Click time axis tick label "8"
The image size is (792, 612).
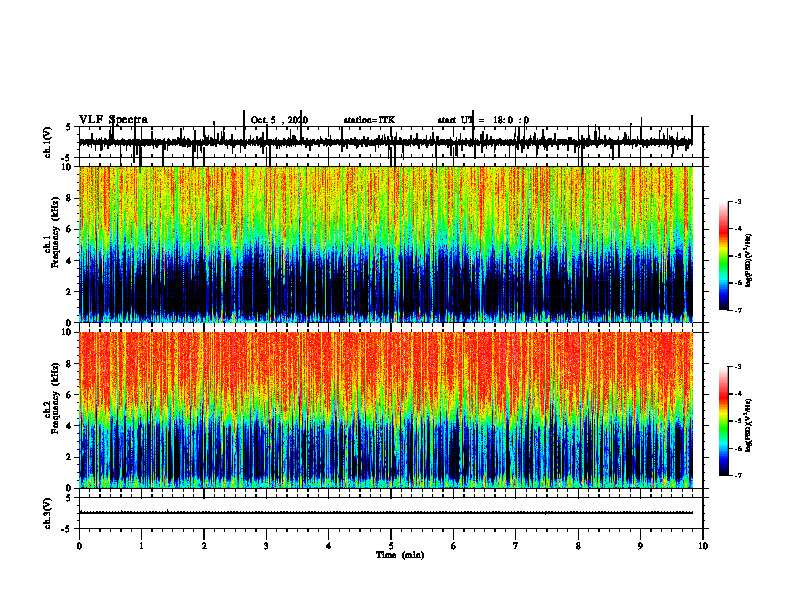(578, 546)
